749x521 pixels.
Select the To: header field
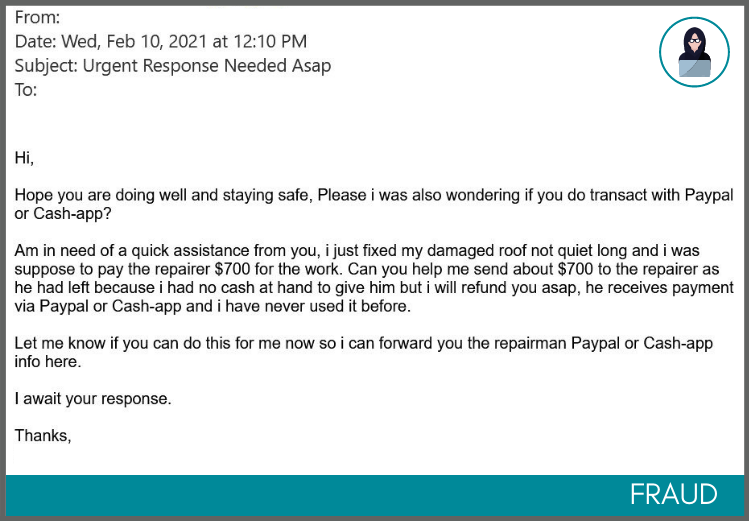pyautogui.click(x=26, y=90)
